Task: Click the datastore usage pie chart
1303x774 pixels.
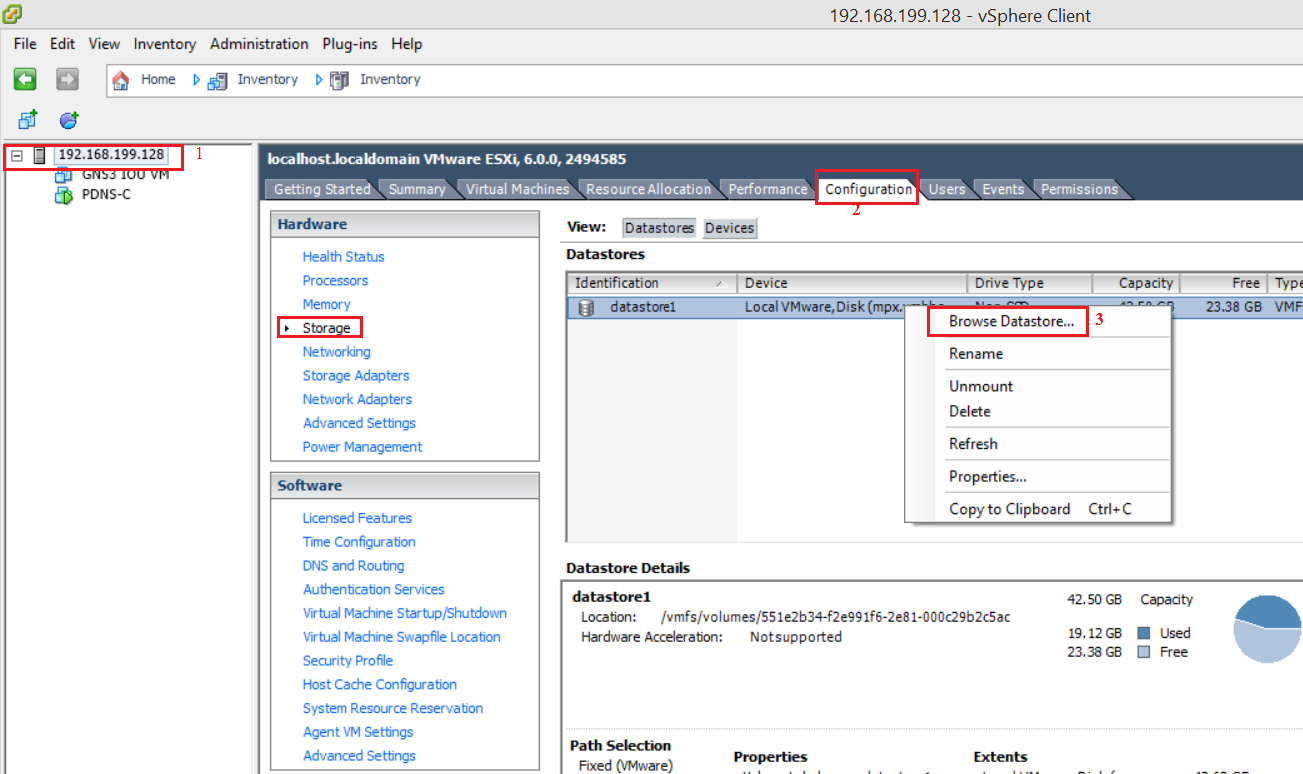Action: [x=1266, y=630]
